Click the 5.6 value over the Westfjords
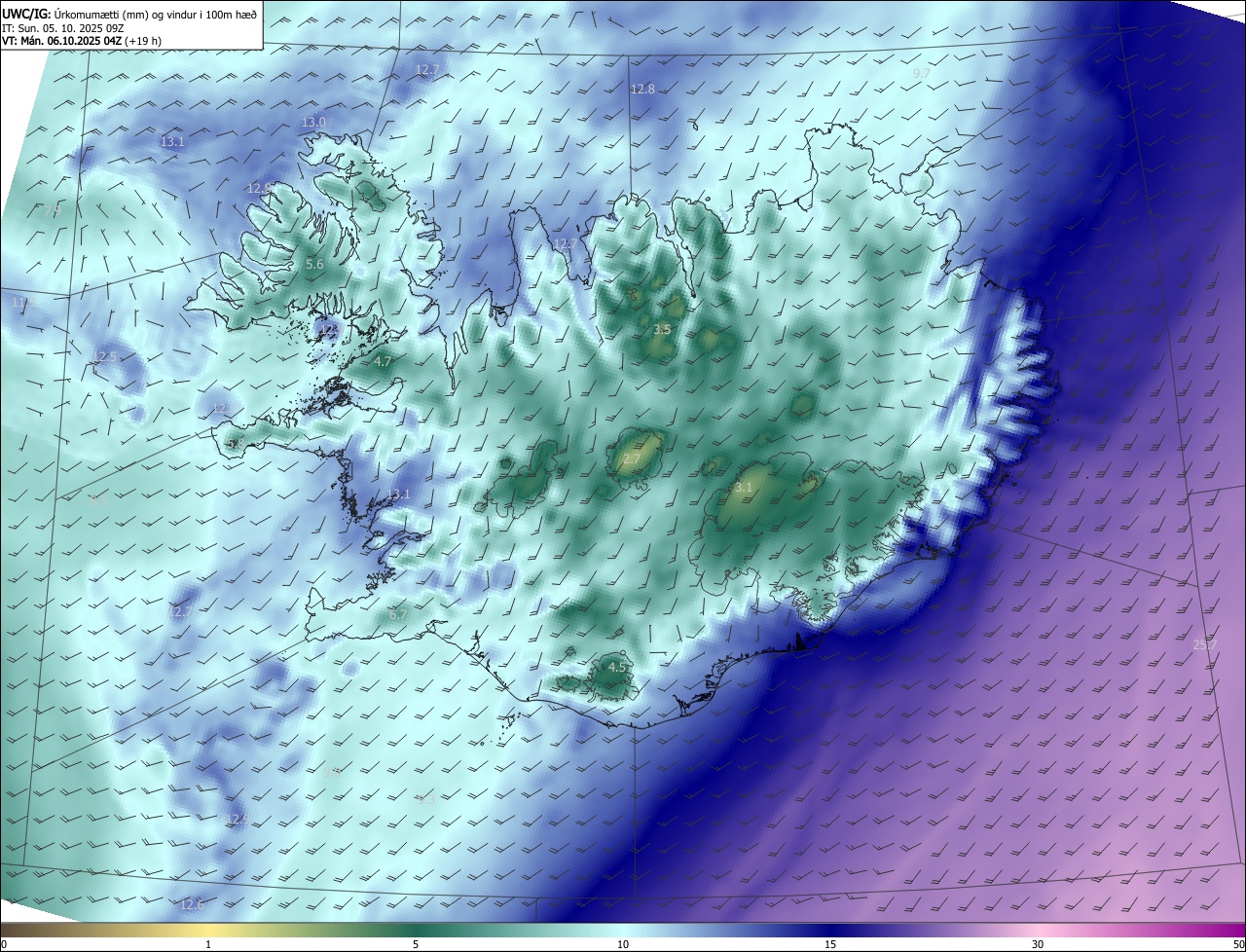Image resolution: width=1246 pixels, height=952 pixels. point(314,264)
